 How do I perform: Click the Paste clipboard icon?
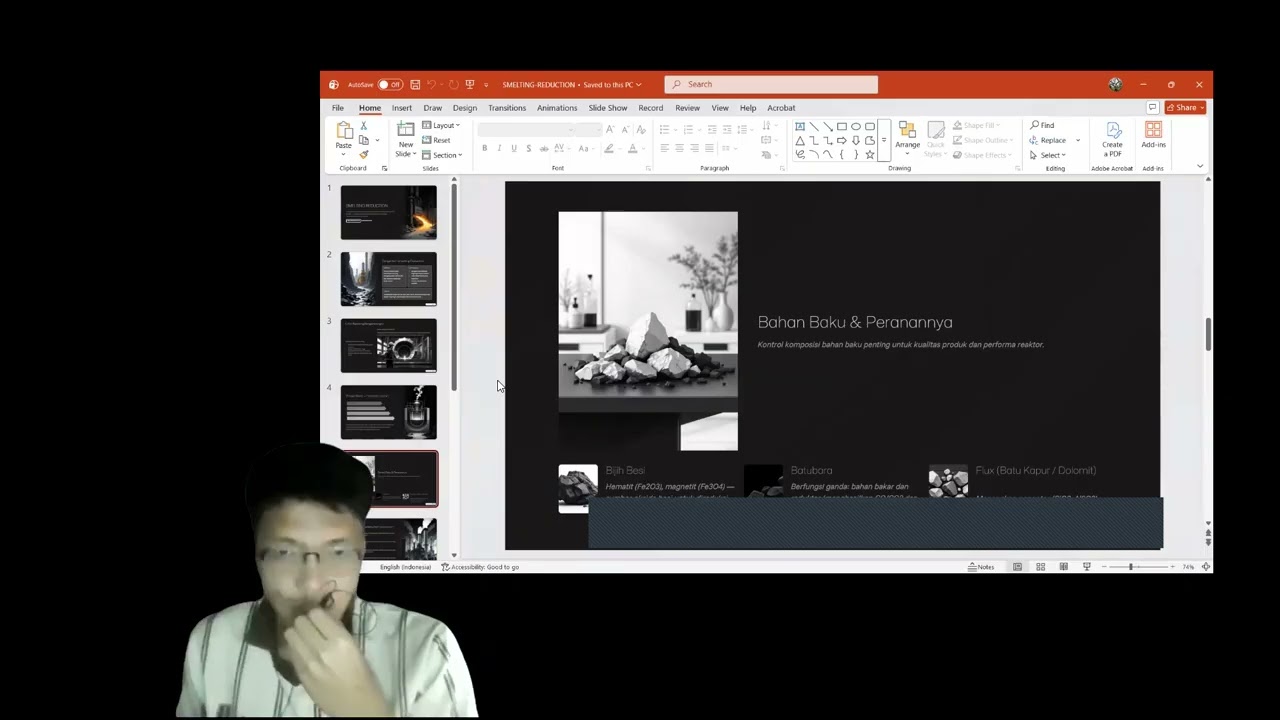pyautogui.click(x=344, y=132)
